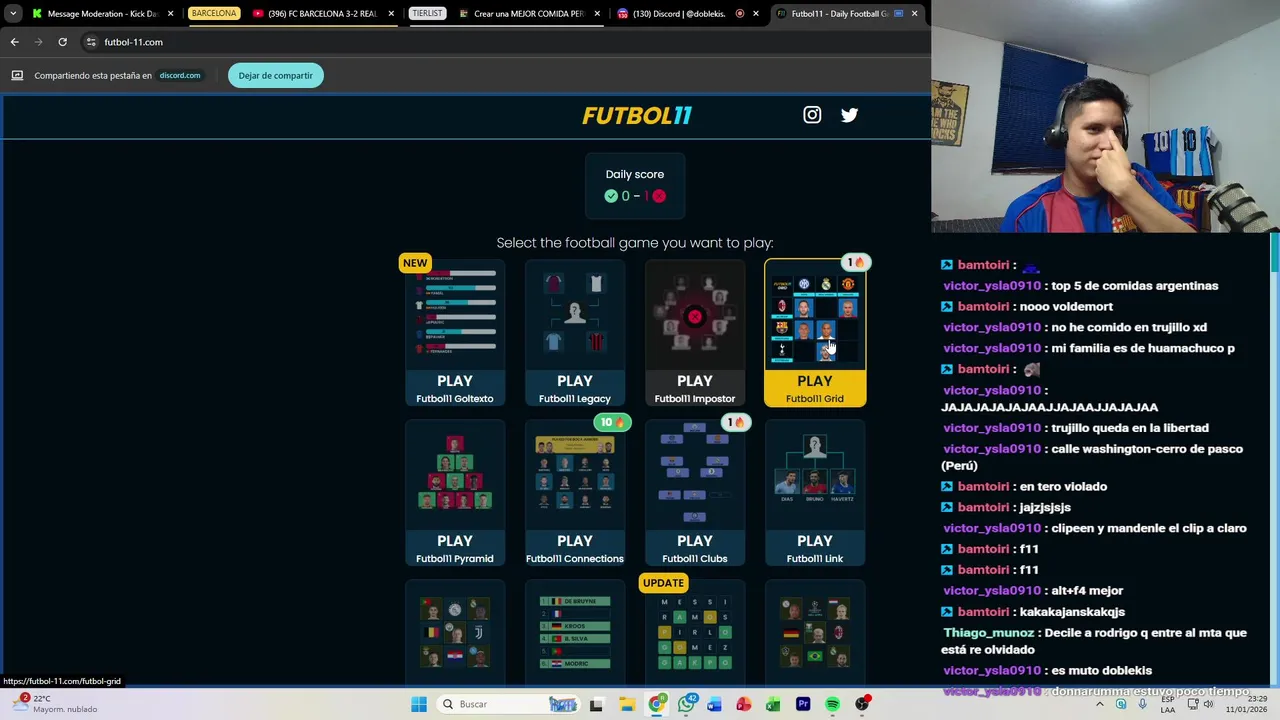Click the BARCELONA tab group label
The width and height of the screenshot is (1280, 720).
pos(214,14)
